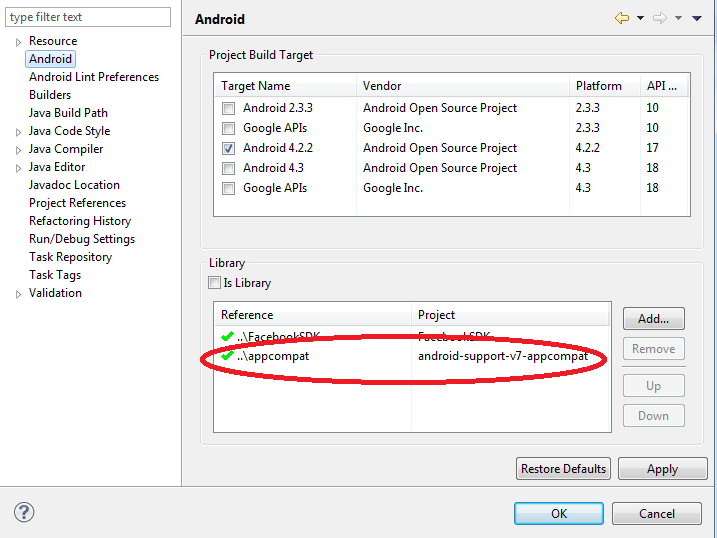The height and width of the screenshot is (538, 717).
Task: Click the Up button
Action: tap(653, 385)
